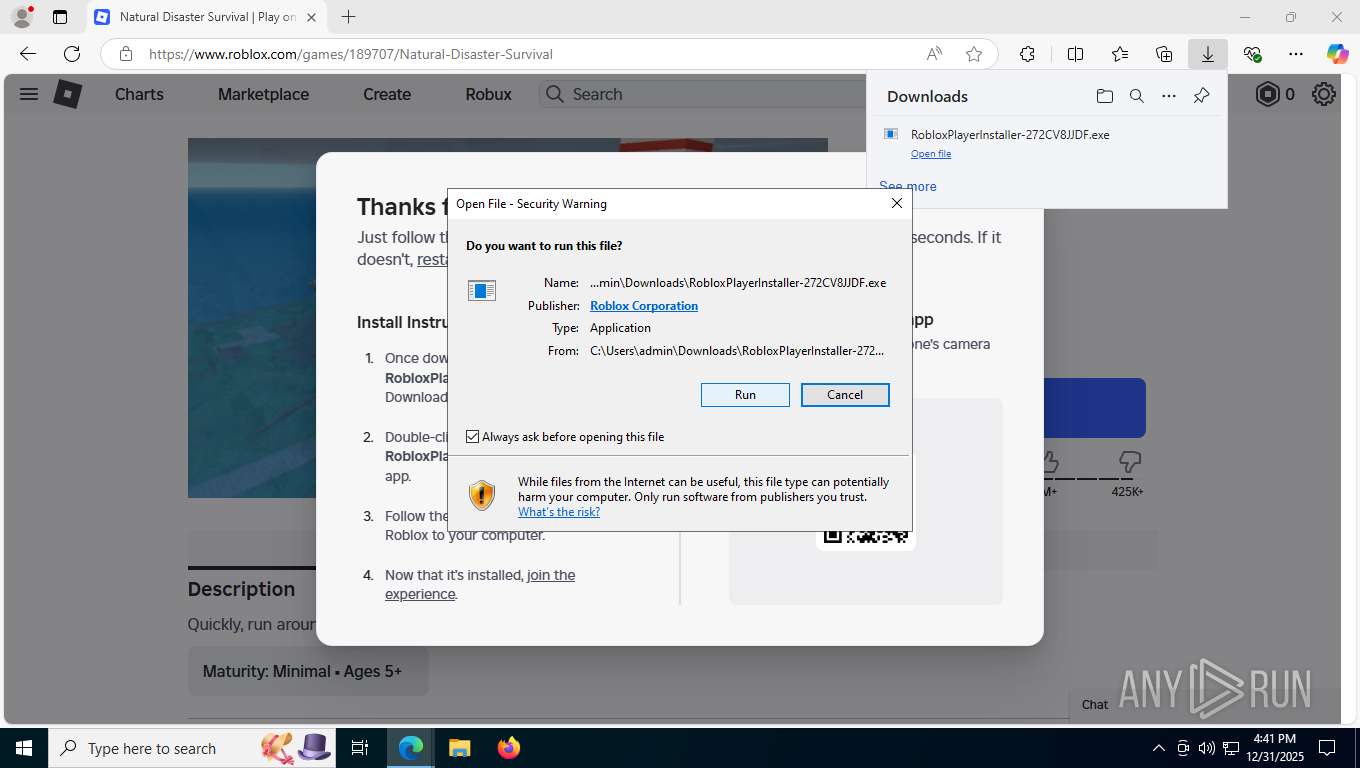This screenshot has width=1360, height=768.
Task: Open more options in Downloads panel
Action: [1169, 96]
